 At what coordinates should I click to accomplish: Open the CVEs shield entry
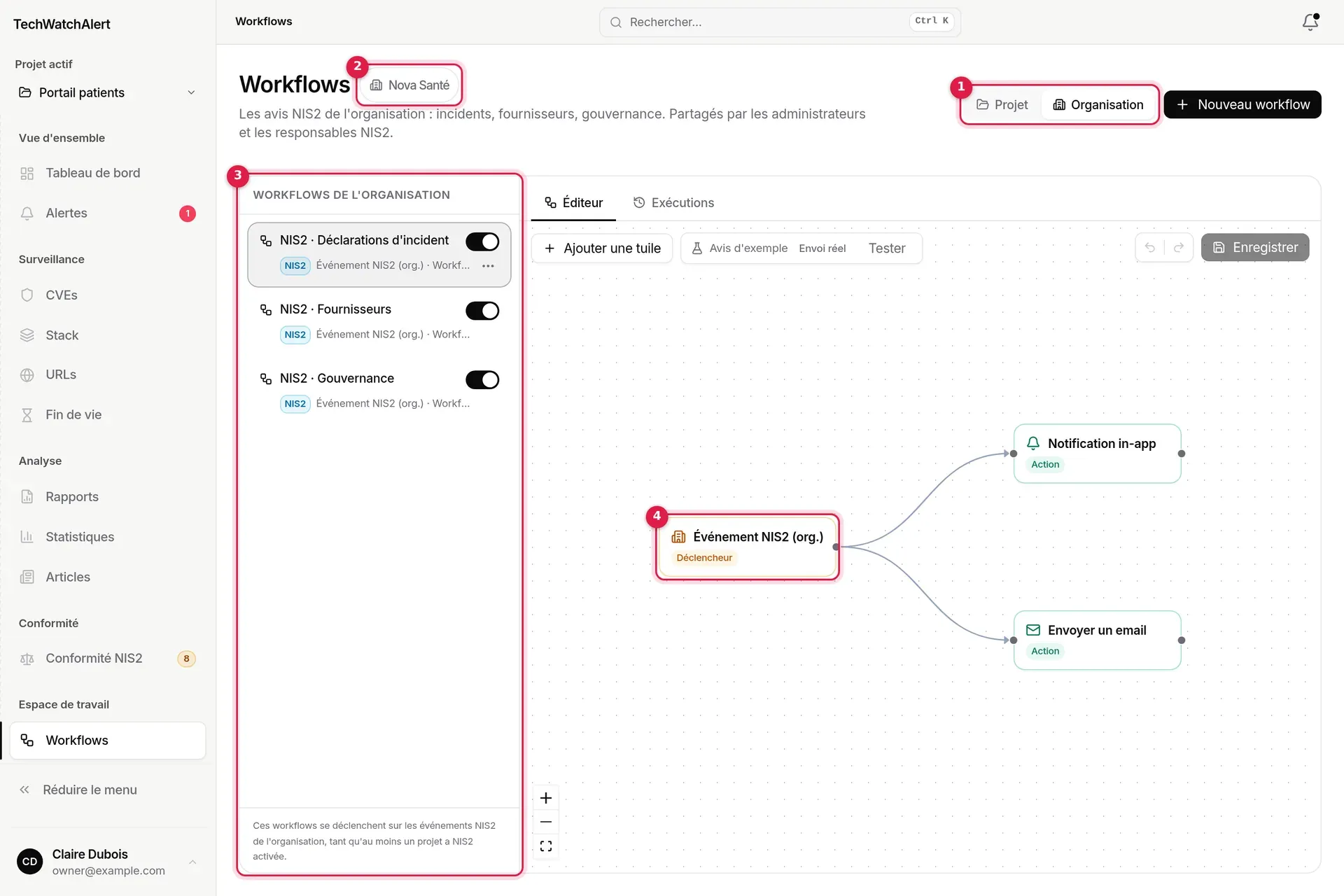point(108,295)
